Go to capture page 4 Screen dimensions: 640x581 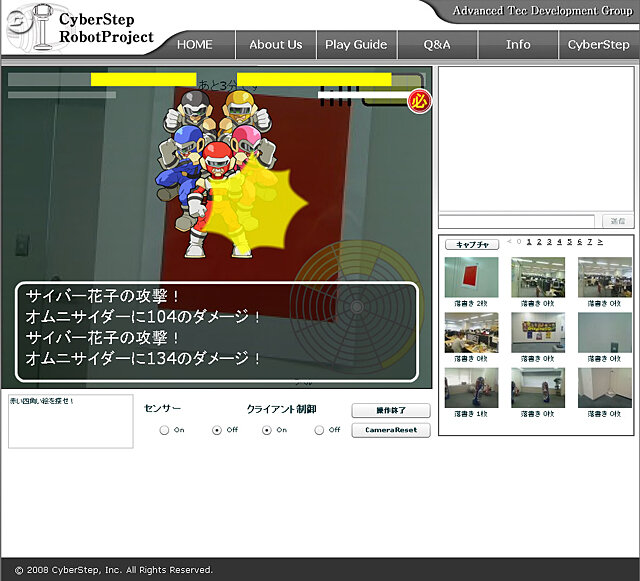click(560, 242)
